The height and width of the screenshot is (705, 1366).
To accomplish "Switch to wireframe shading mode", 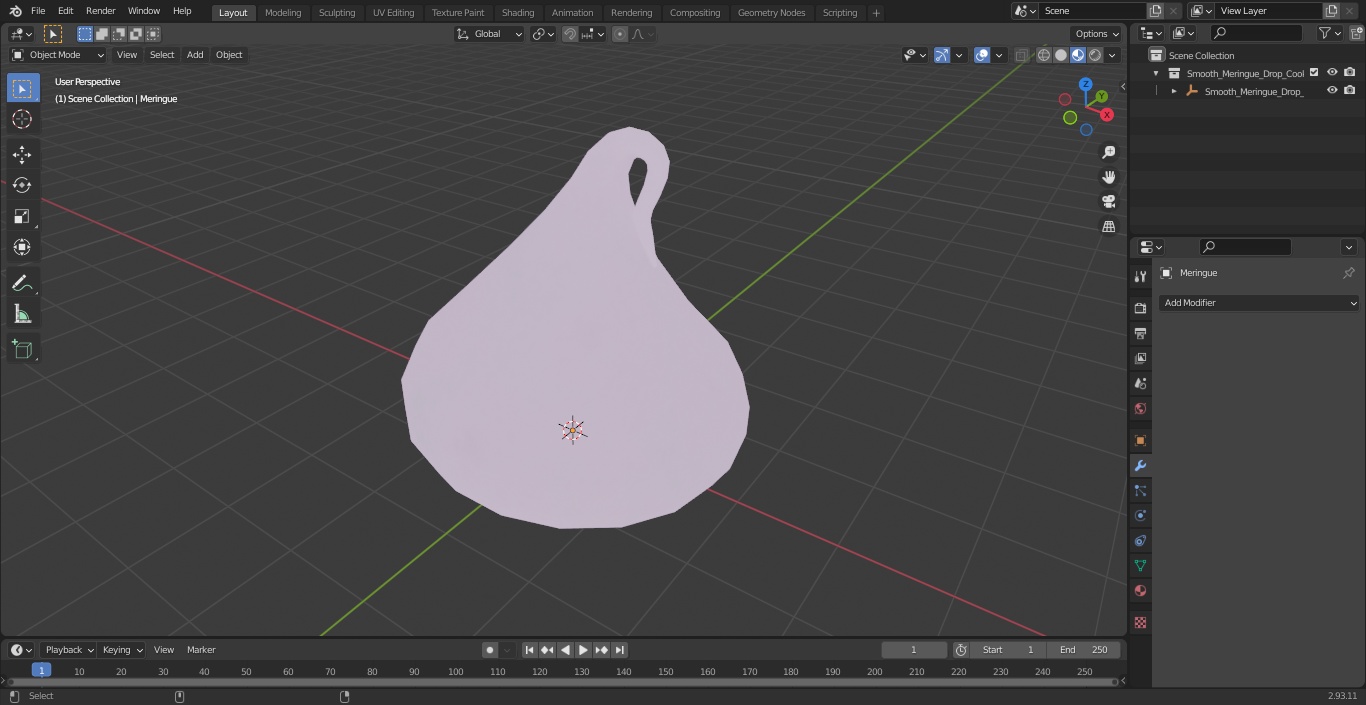I will click(x=1044, y=55).
